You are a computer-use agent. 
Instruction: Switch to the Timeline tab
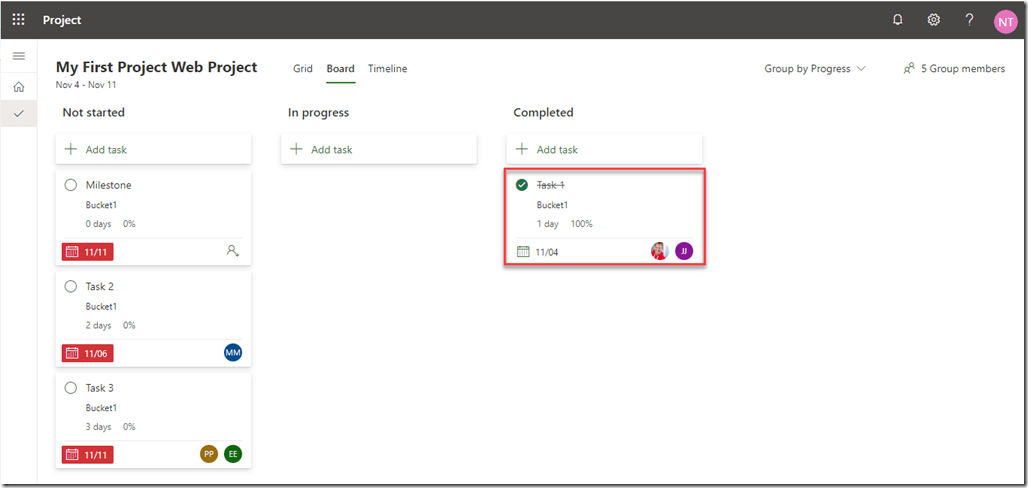pos(387,69)
